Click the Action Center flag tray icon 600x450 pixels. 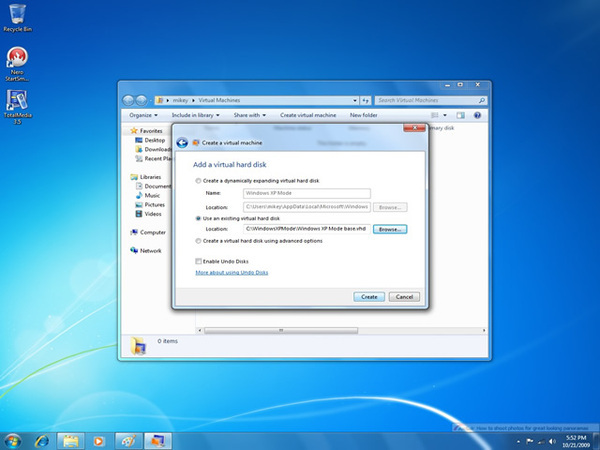tap(530, 441)
